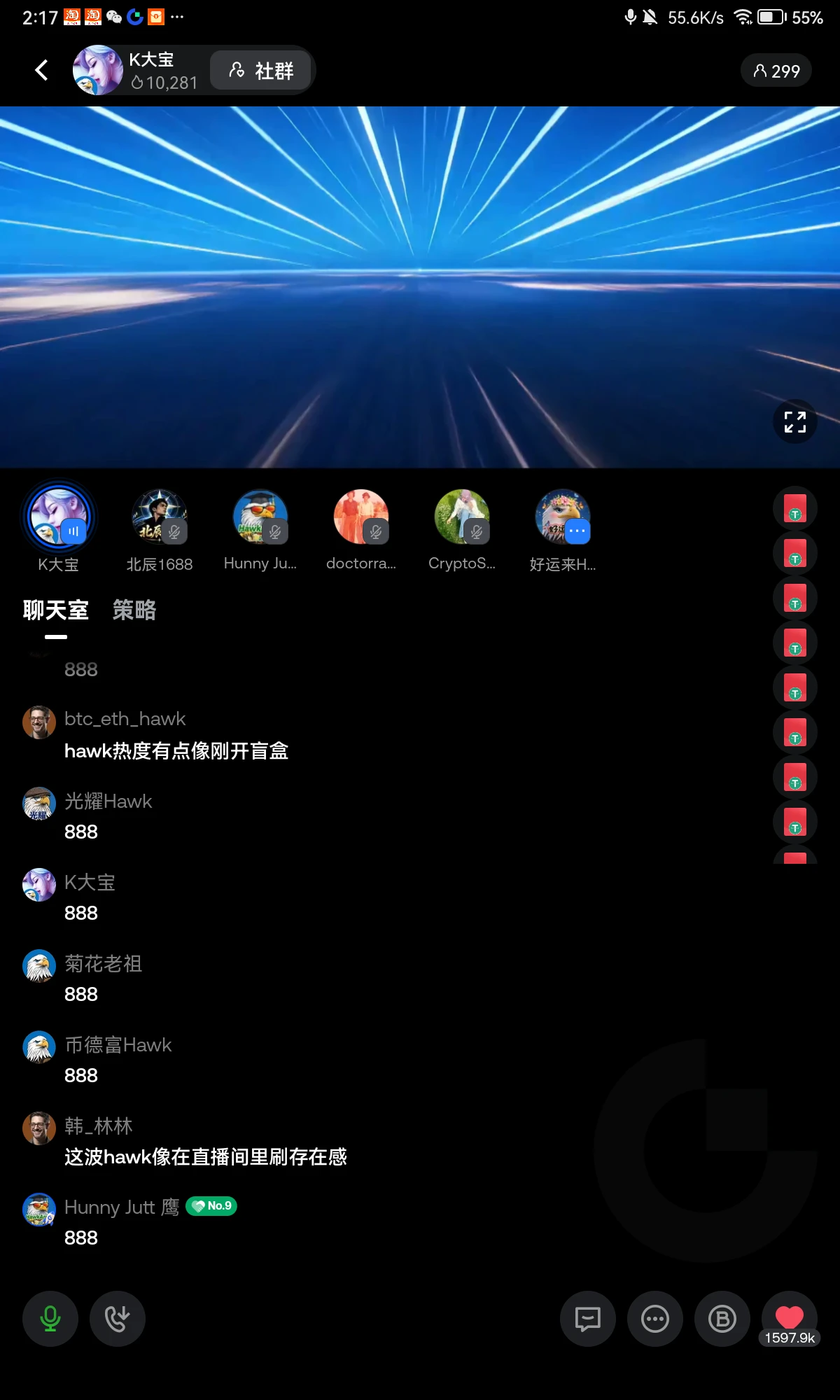Select 菊花老祖's 888 message
Viewport: 840px width, 1400px height.
[81, 994]
